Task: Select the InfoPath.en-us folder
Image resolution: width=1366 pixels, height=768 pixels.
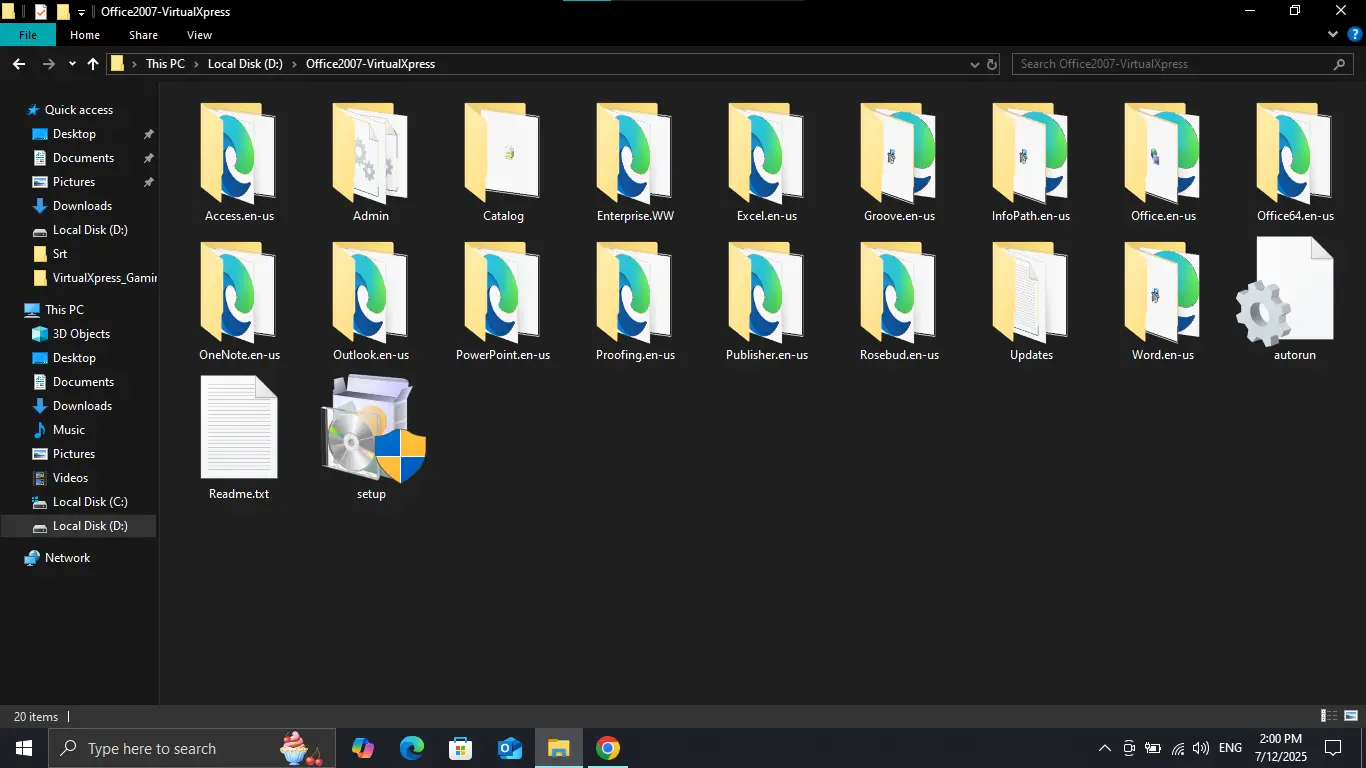Action: [1031, 163]
